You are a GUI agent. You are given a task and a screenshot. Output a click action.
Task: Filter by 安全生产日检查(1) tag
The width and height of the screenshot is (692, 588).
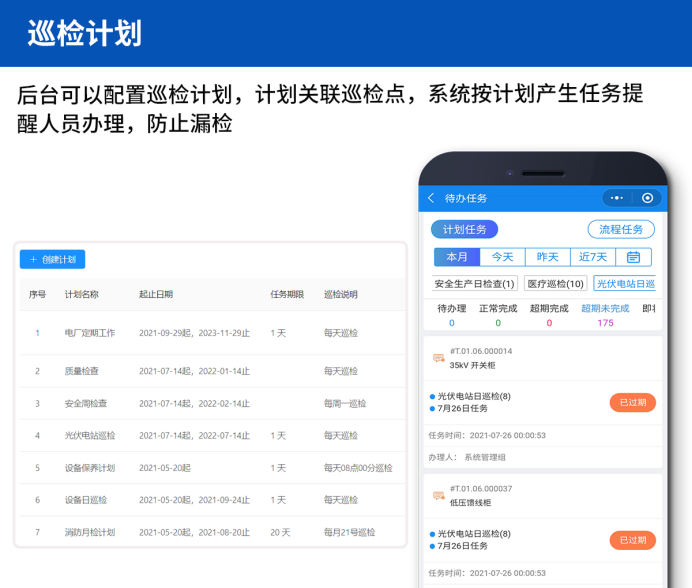tap(475, 284)
